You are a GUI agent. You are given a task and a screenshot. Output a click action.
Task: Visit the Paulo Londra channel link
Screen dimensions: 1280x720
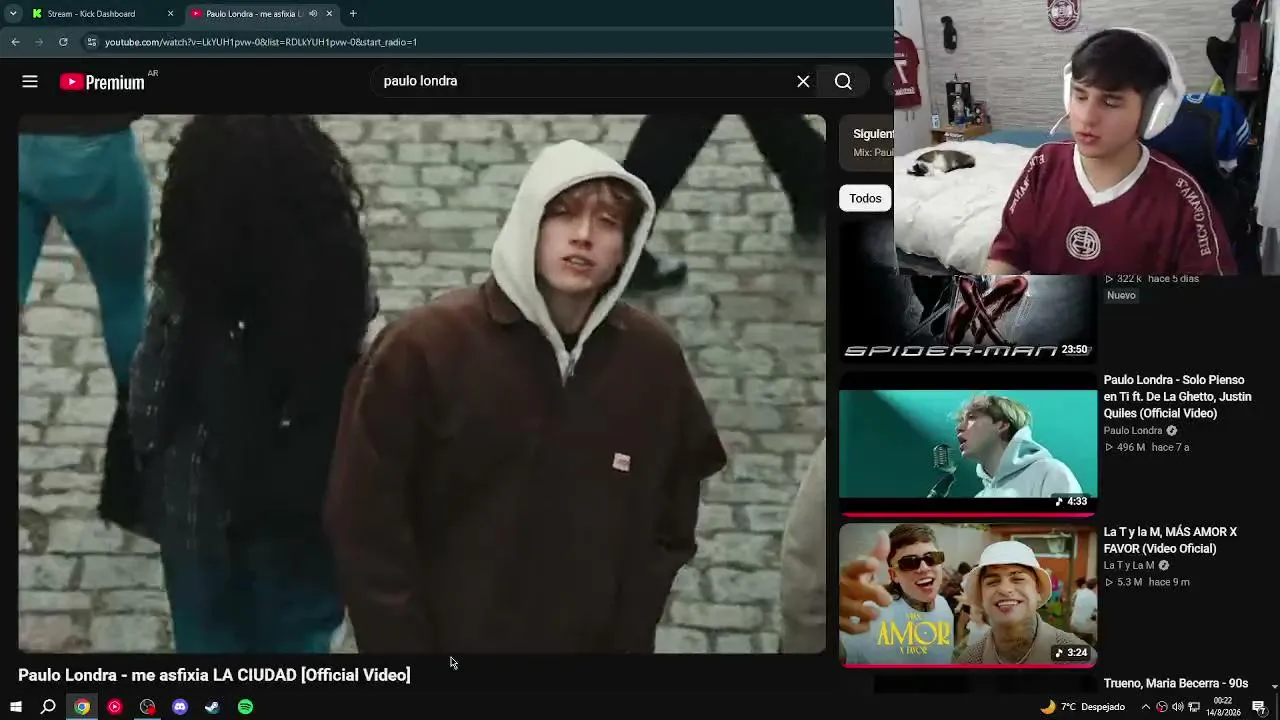[x=1133, y=431]
